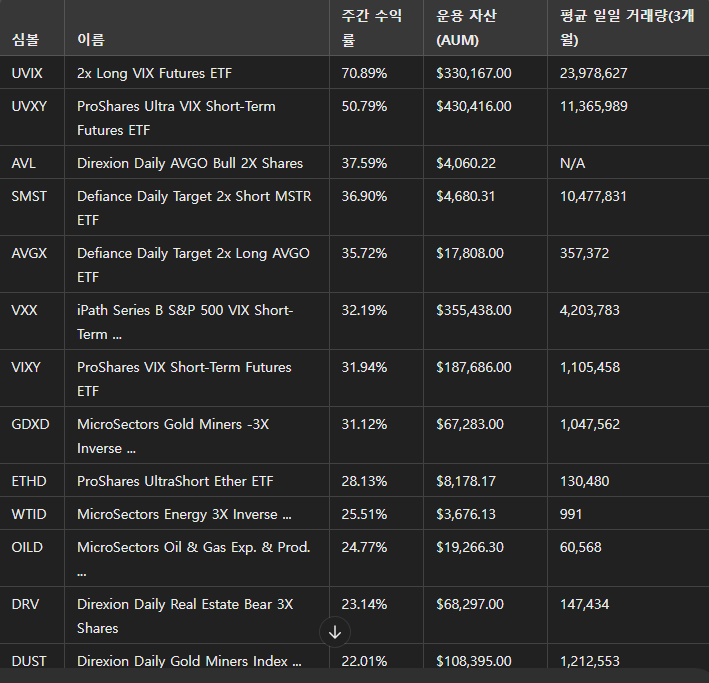Image resolution: width=709 pixels, height=683 pixels.
Task: Select ProShares UltraShort Ether ETF name
Action: [175, 481]
